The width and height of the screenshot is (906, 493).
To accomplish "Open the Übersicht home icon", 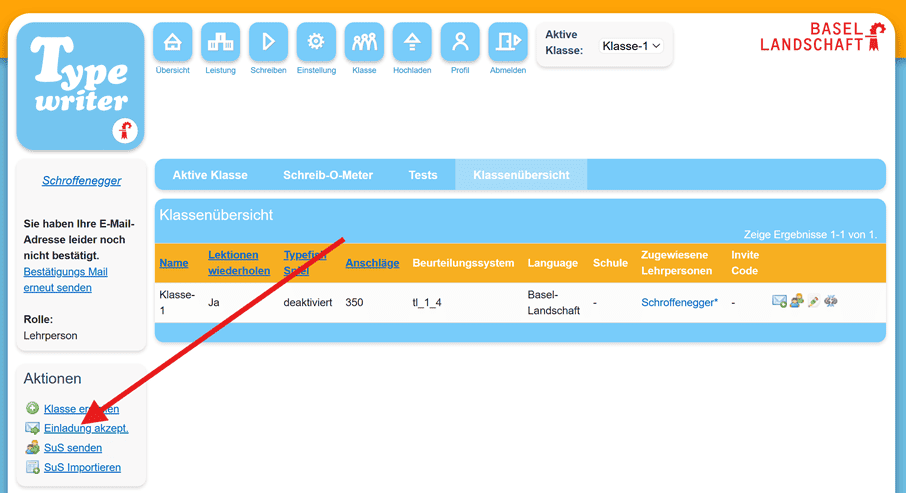I will [x=173, y=42].
